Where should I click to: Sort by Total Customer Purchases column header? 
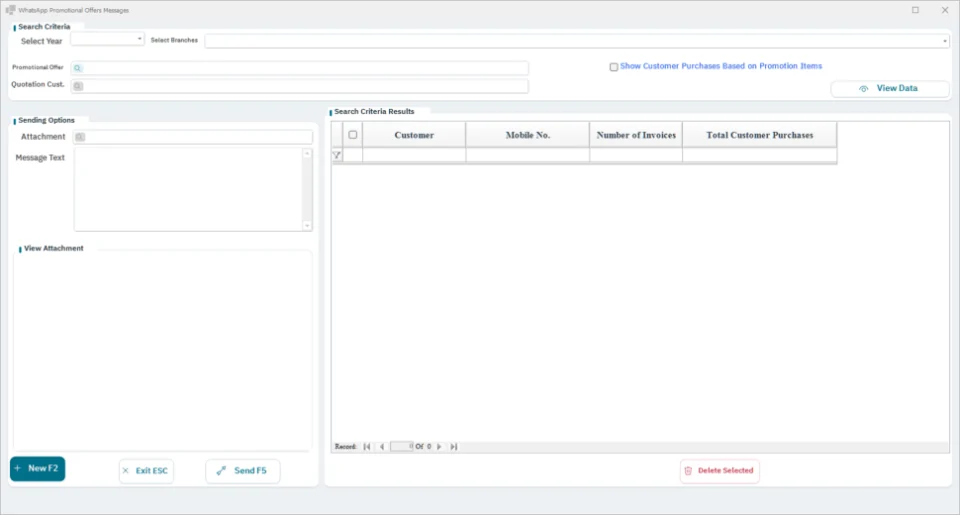(760, 135)
